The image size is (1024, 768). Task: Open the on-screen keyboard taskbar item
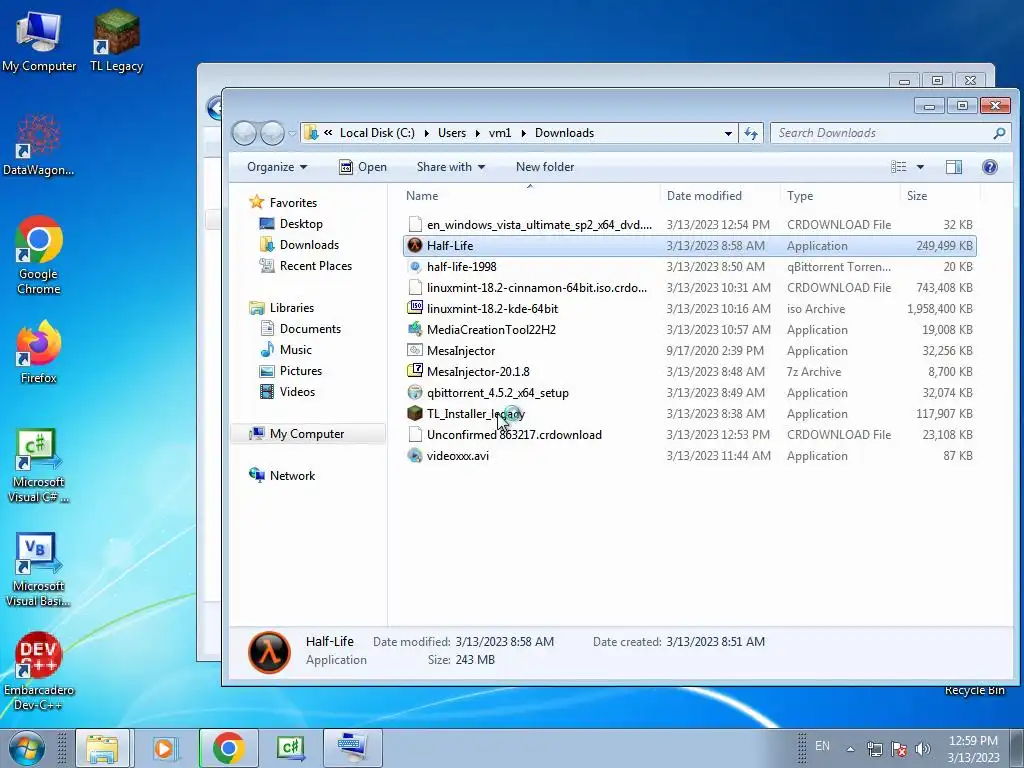353,748
